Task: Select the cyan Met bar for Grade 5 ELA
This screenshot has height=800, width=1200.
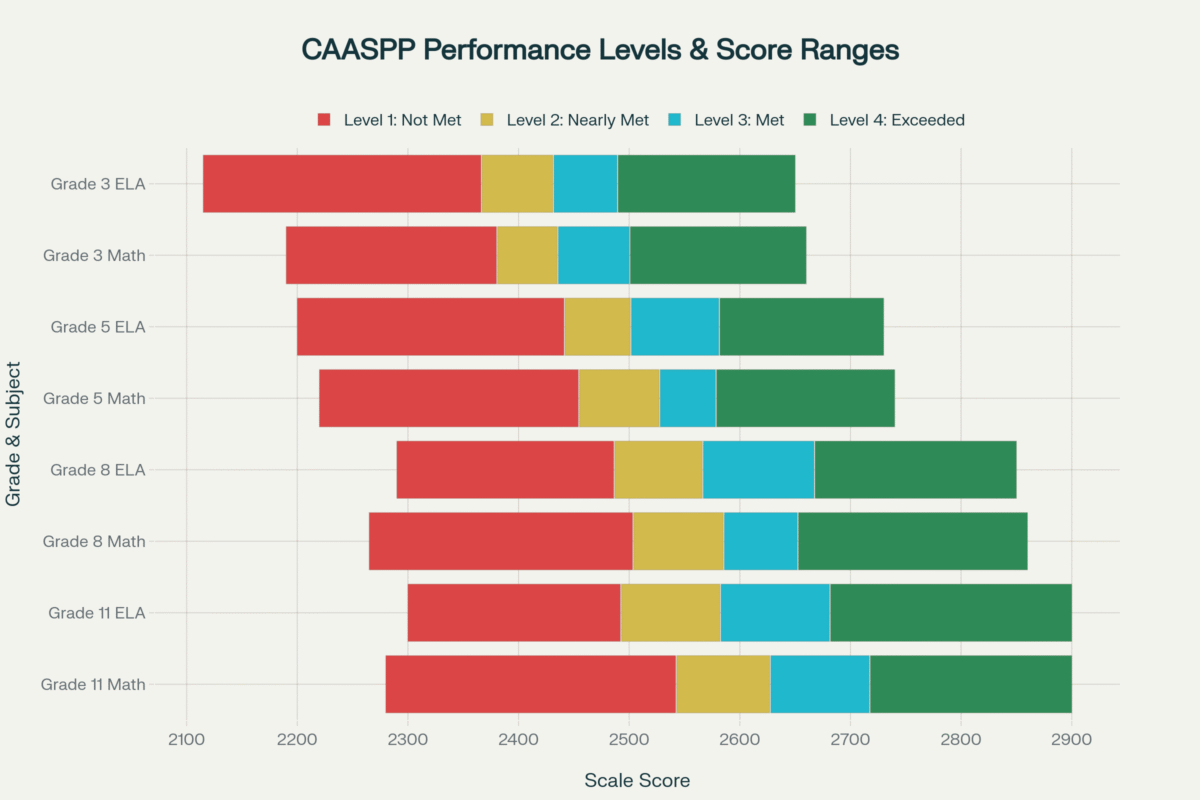Action: 675,327
